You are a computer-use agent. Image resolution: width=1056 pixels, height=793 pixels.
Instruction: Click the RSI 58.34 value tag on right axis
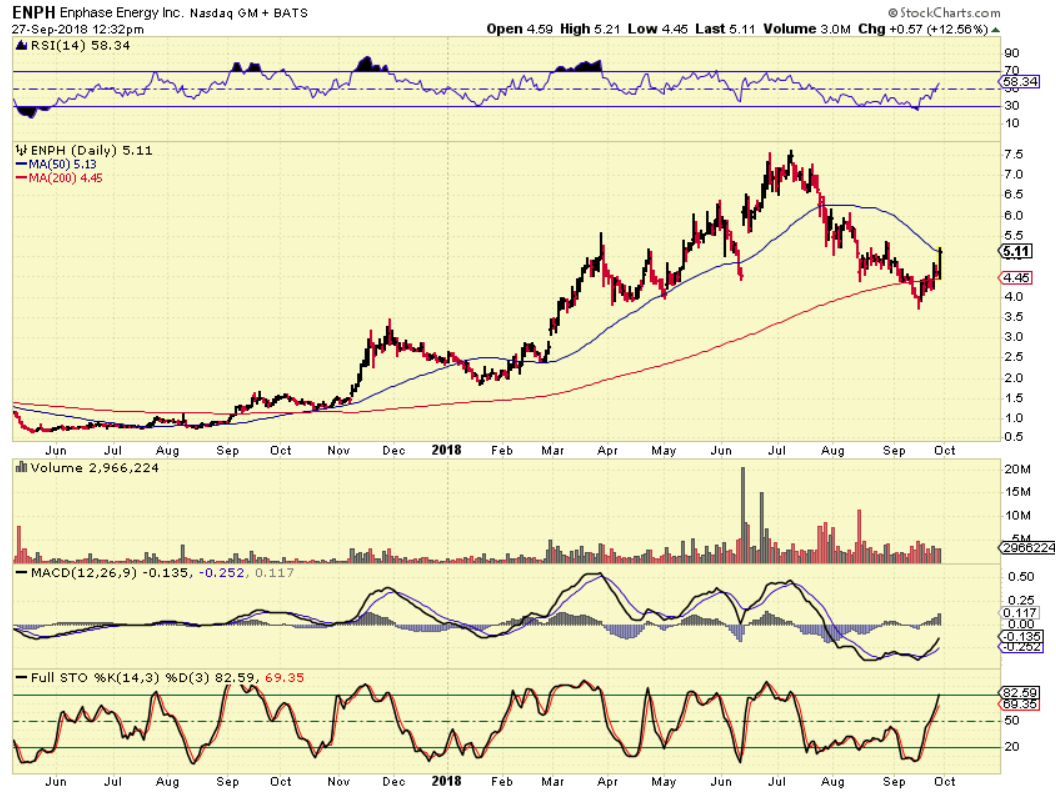point(1020,82)
